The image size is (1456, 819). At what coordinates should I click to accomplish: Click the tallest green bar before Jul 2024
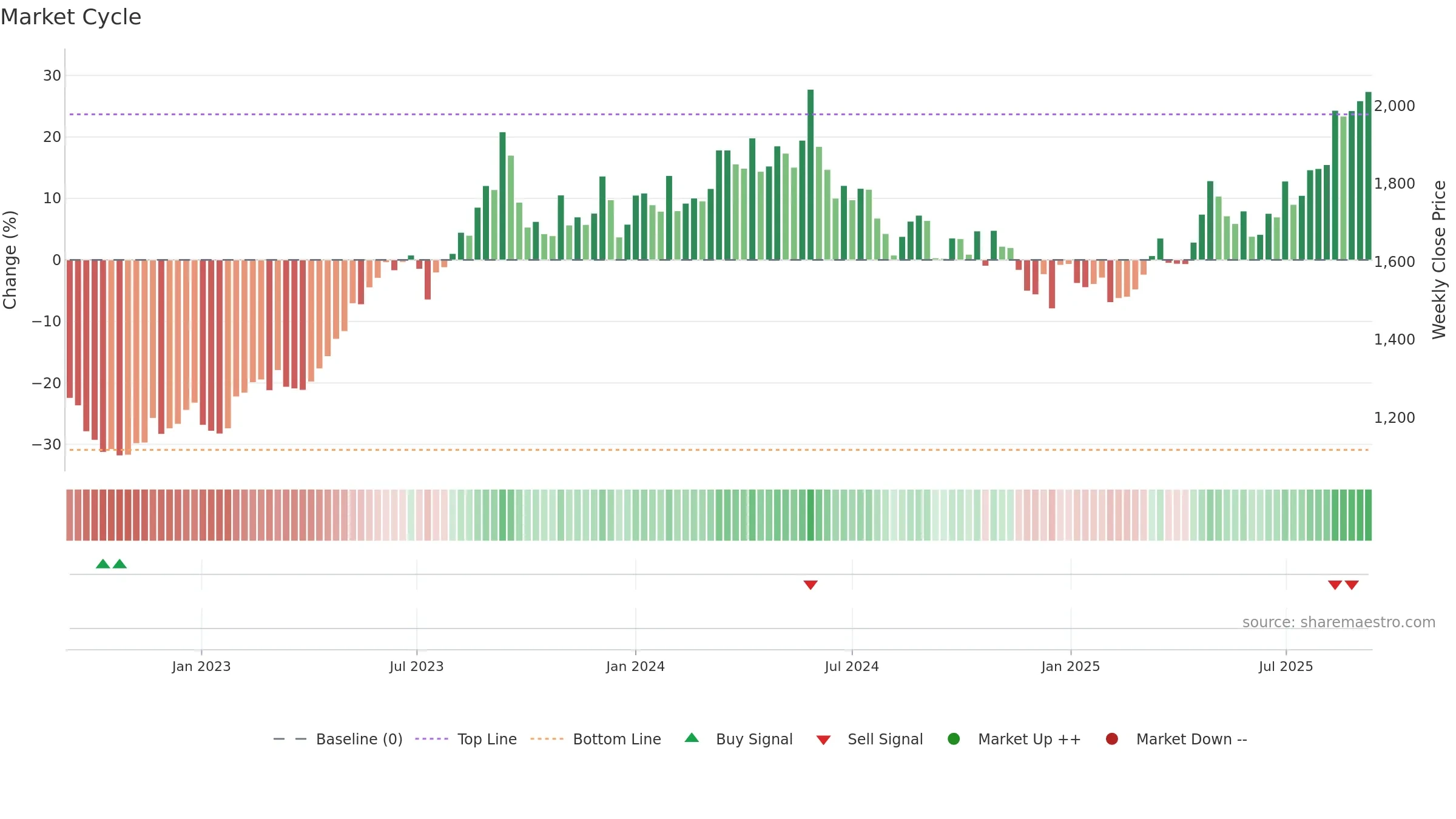(x=811, y=175)
